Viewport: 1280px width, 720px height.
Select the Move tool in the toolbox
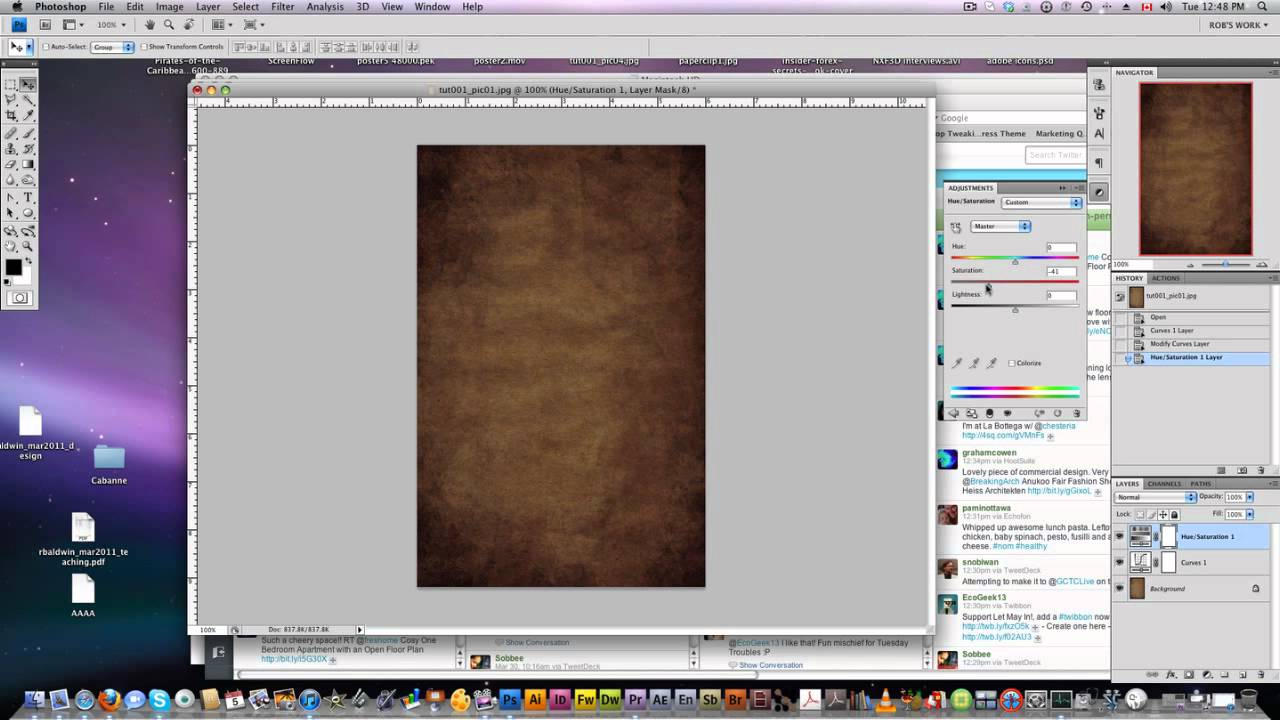point(28,85)
